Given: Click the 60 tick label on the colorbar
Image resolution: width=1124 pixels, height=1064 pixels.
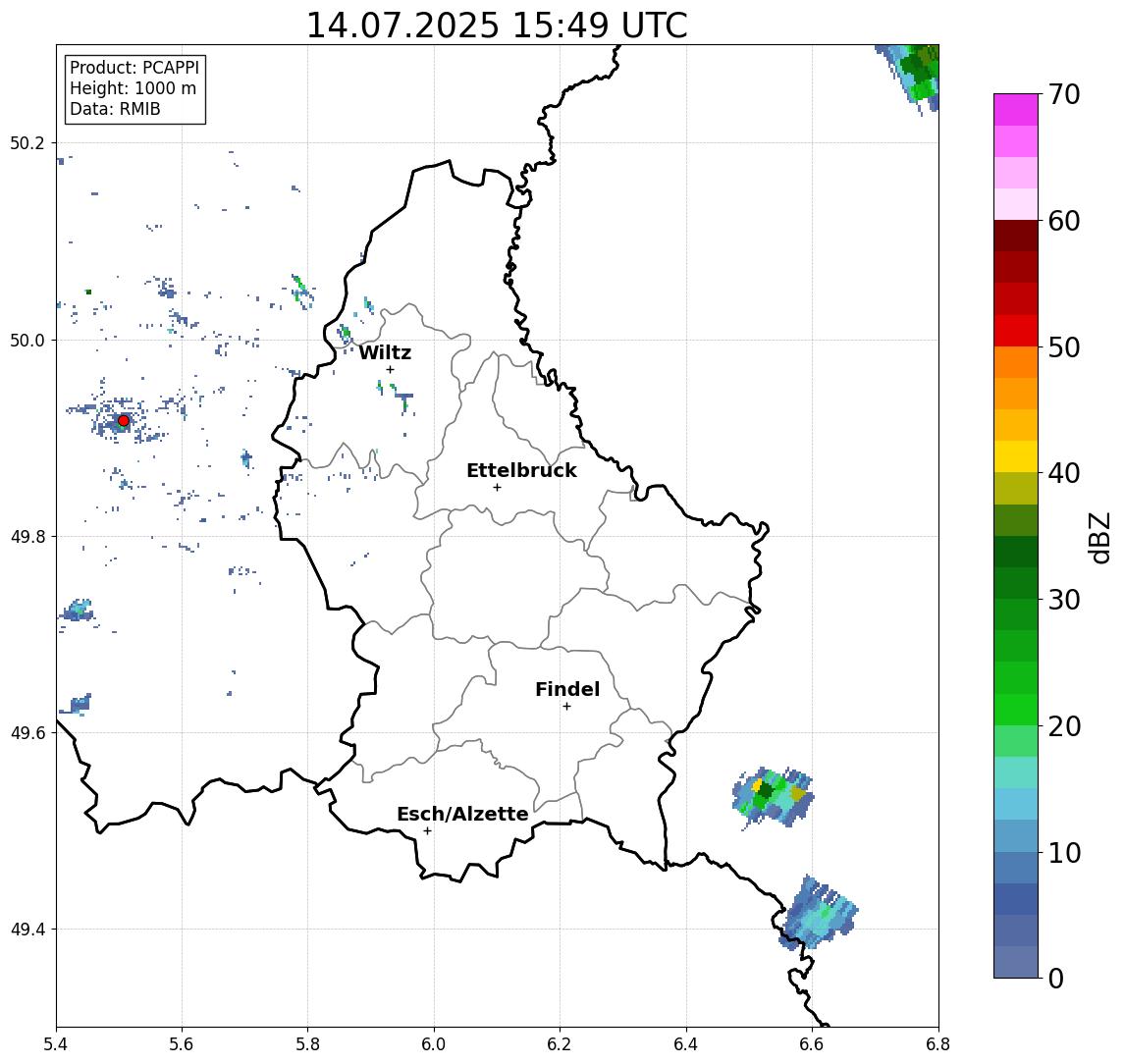Looking at the screenshot, I should pos(1063,221).
